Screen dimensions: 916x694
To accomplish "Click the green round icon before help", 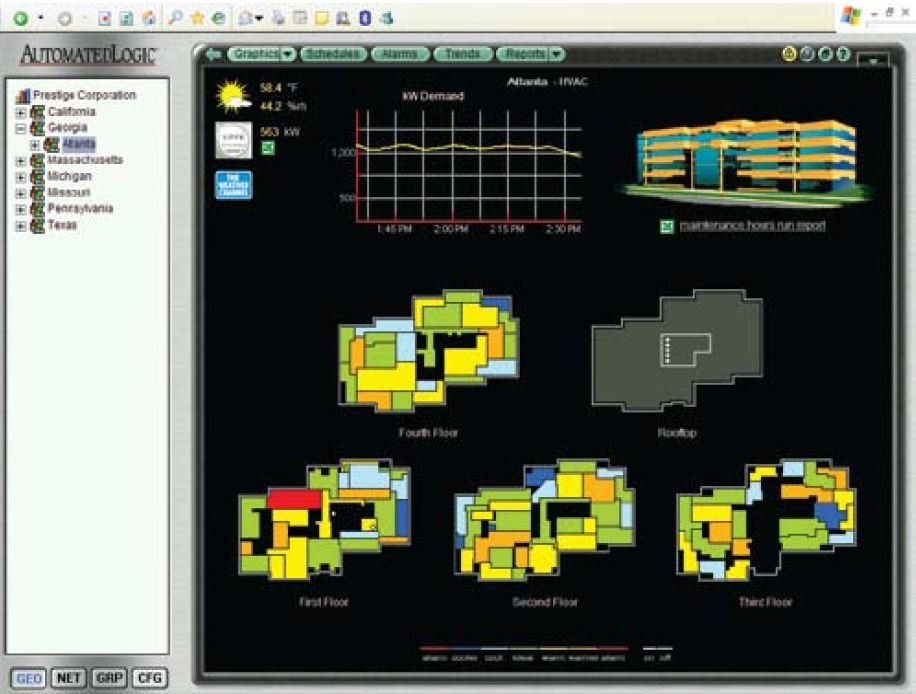I will click(825, 54).
